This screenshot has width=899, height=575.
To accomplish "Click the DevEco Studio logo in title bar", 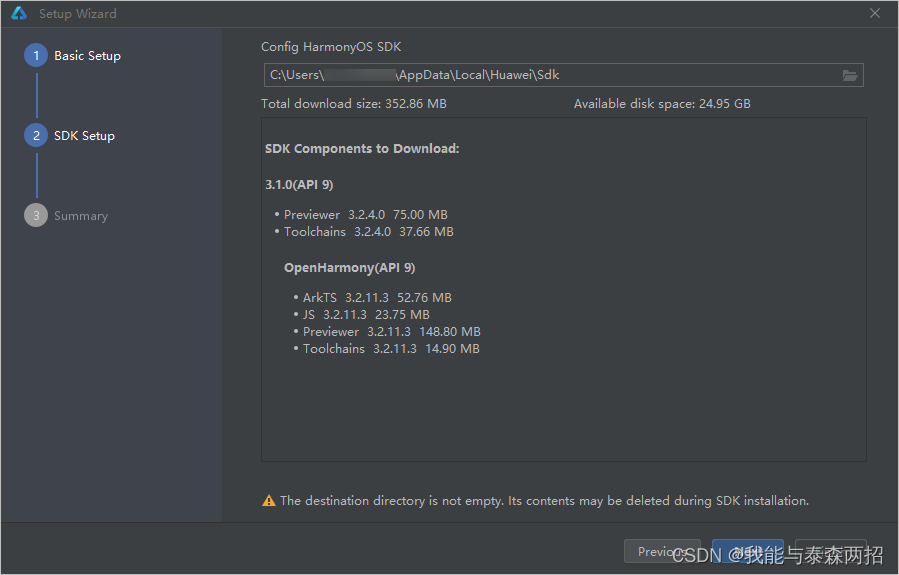I will [x=19, y=13].
